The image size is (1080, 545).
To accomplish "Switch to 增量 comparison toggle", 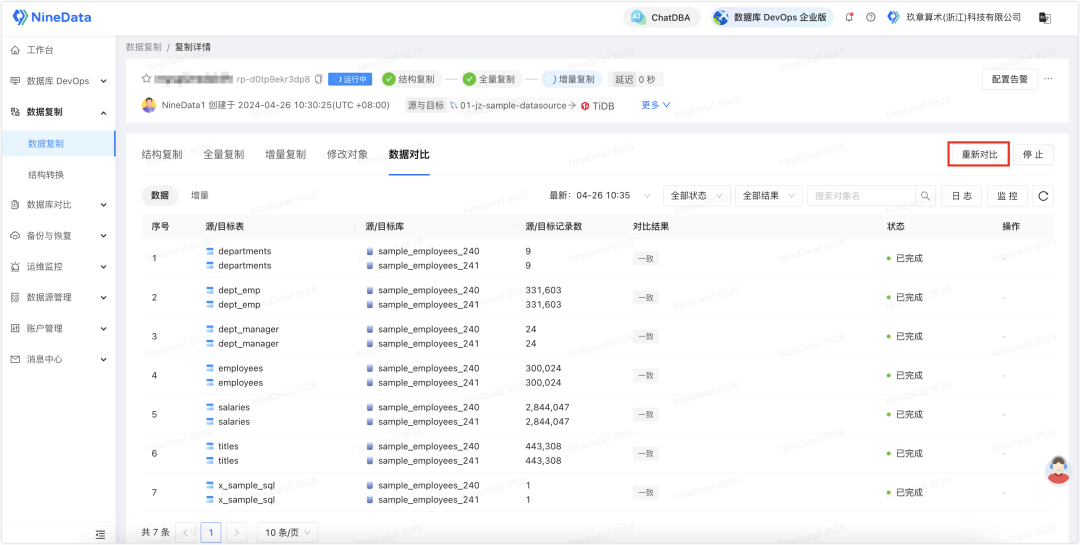I will [200, 196].
